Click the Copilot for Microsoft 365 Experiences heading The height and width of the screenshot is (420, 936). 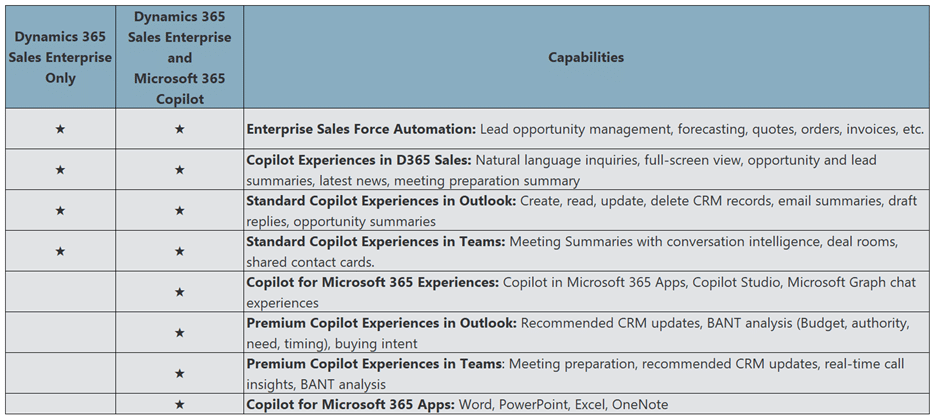click(373, 282)
